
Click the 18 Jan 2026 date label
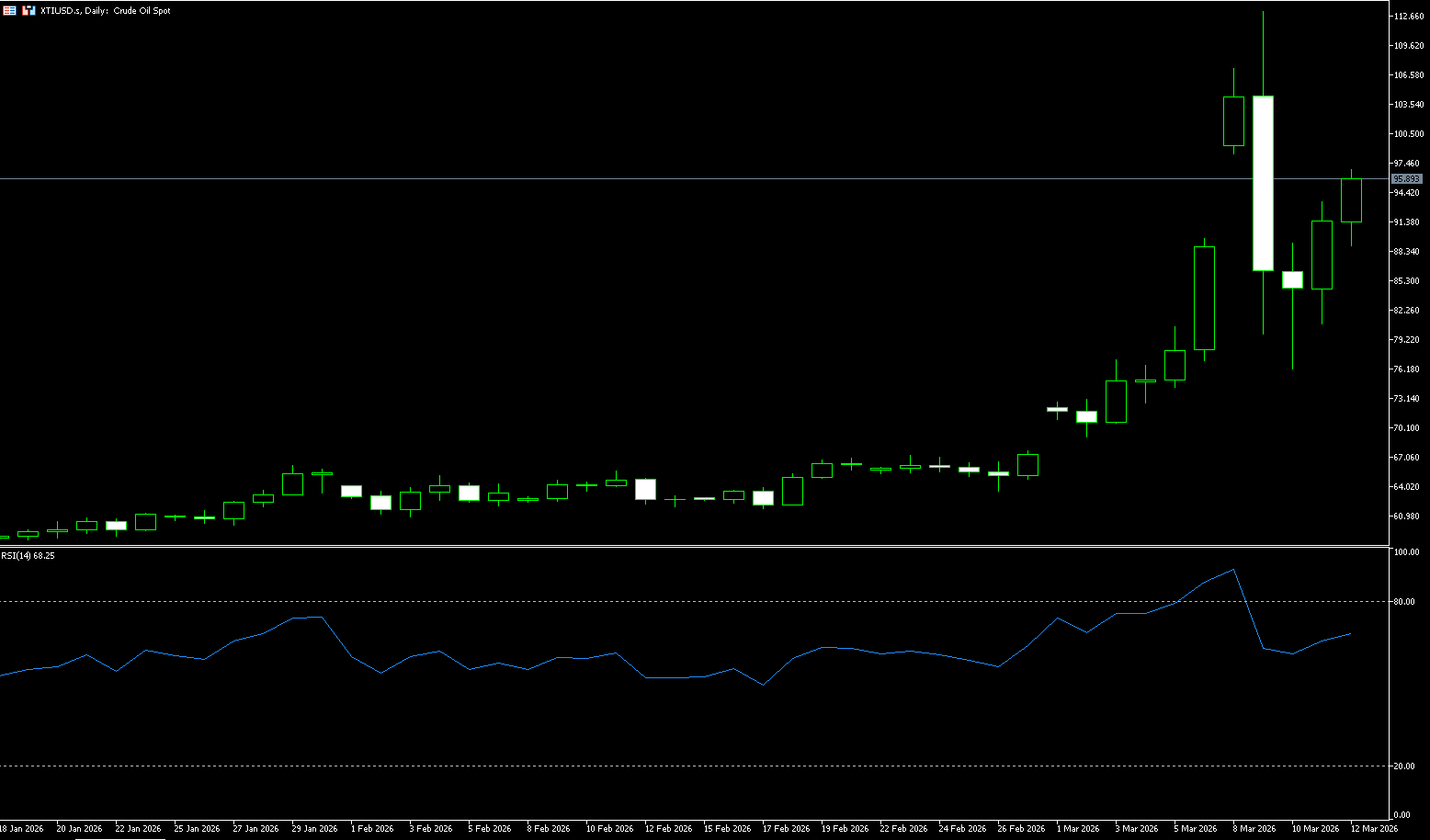[22, 829]
